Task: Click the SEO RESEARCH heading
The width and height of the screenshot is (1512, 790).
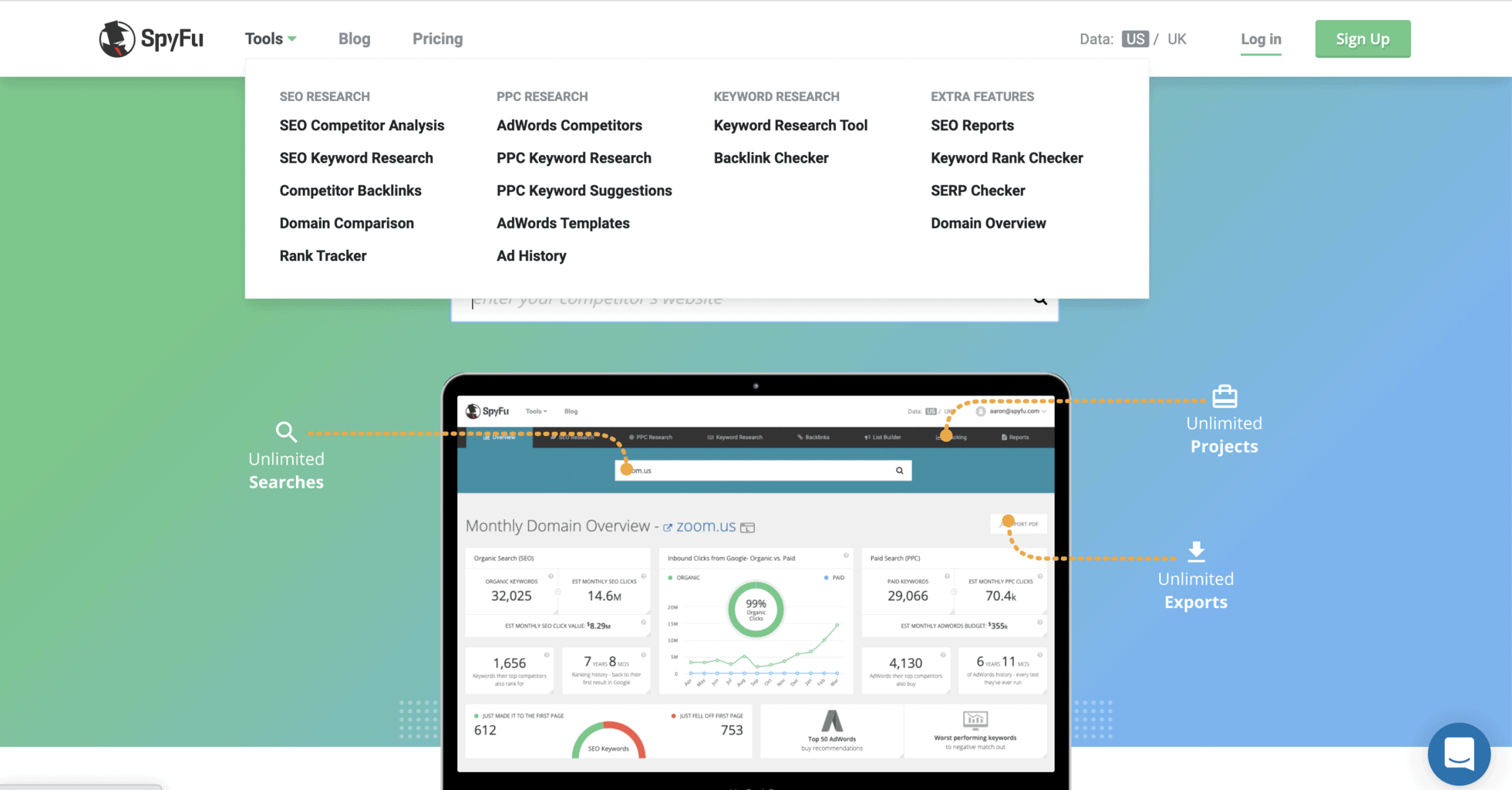Action: coord(325,96)
